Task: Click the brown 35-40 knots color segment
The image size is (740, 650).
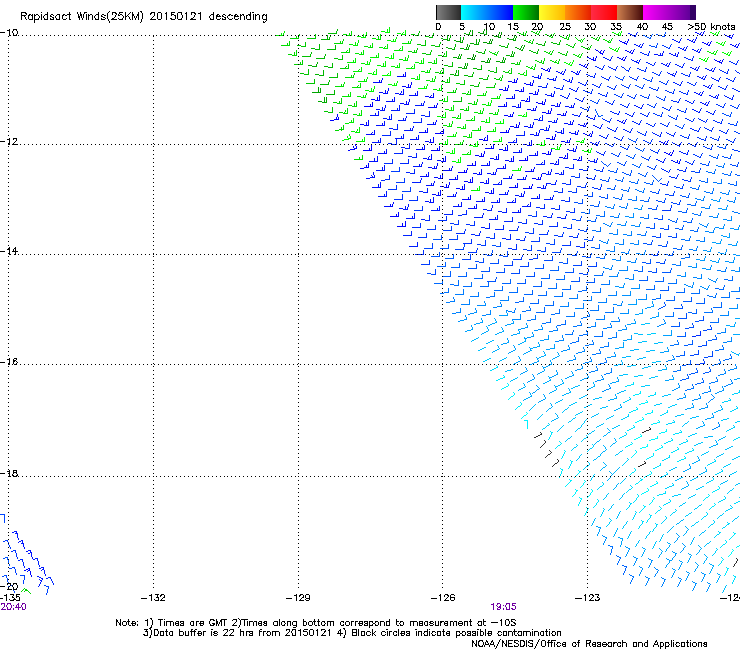Action: [630, 12]
